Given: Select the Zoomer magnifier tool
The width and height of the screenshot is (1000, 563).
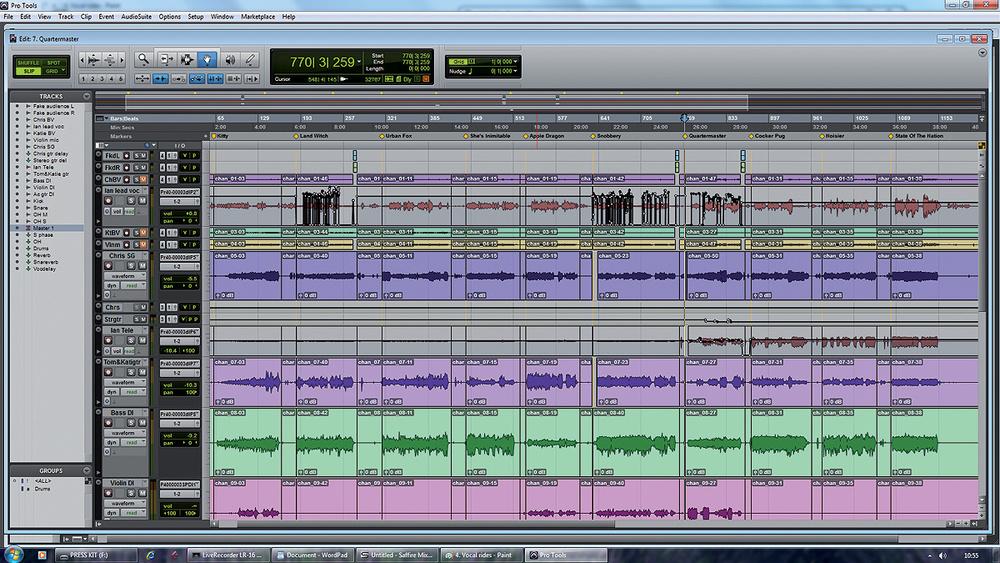Looking at the screenshot, I should point(145,59).
